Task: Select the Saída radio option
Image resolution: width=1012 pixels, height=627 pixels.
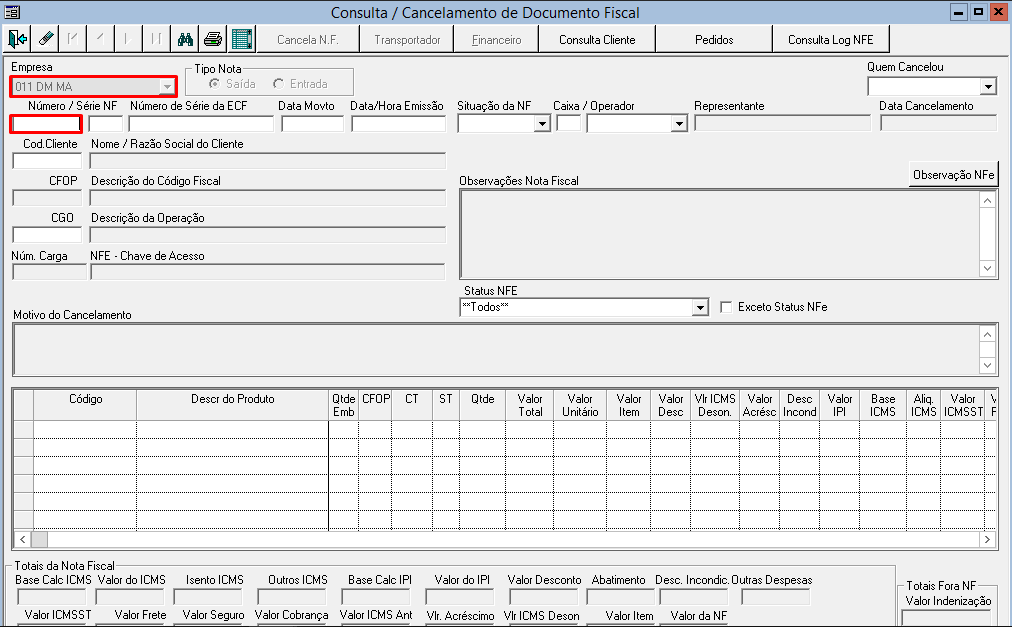Action: coord(215,84)
